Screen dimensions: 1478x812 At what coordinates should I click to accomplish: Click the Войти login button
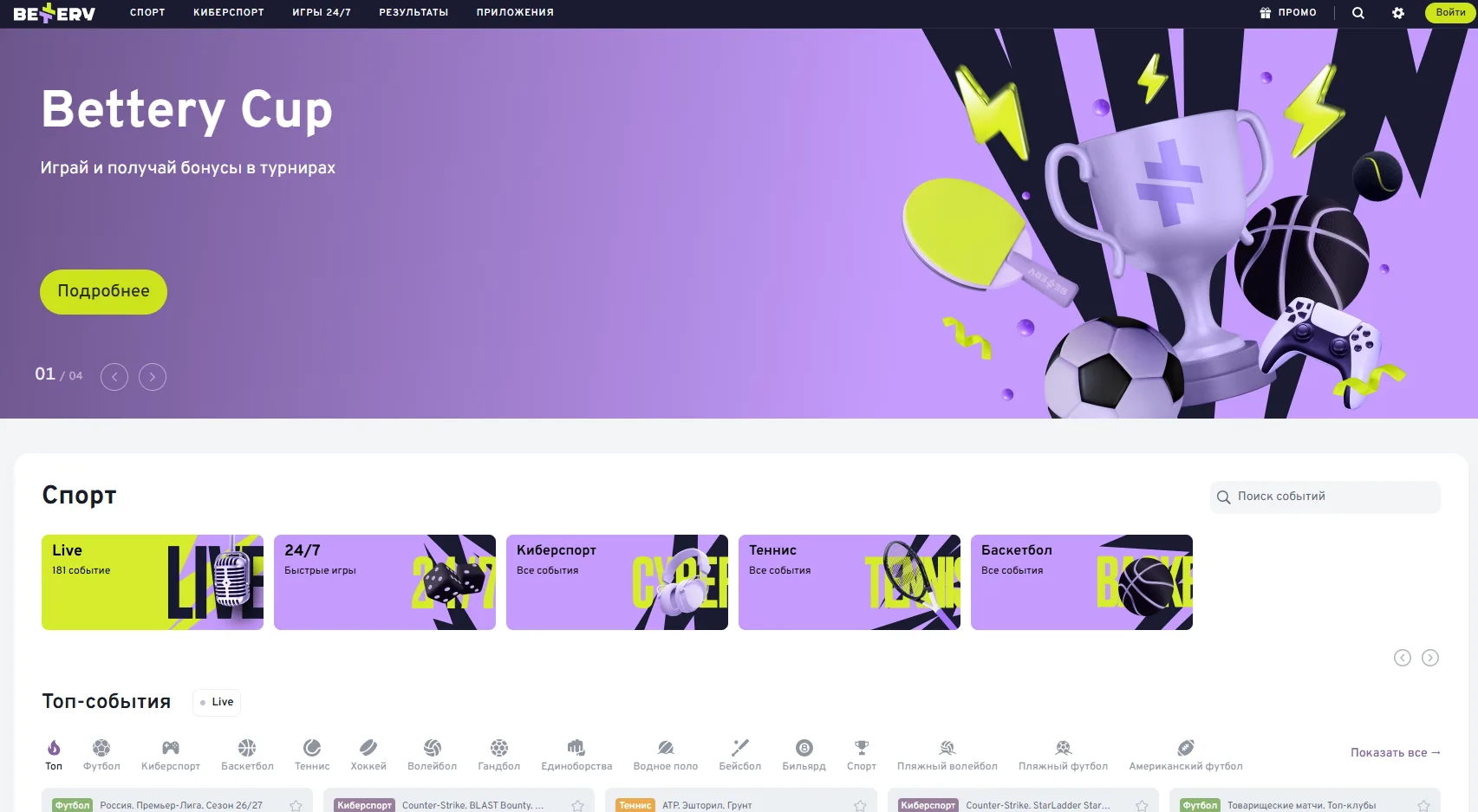tap(1450, 13)
